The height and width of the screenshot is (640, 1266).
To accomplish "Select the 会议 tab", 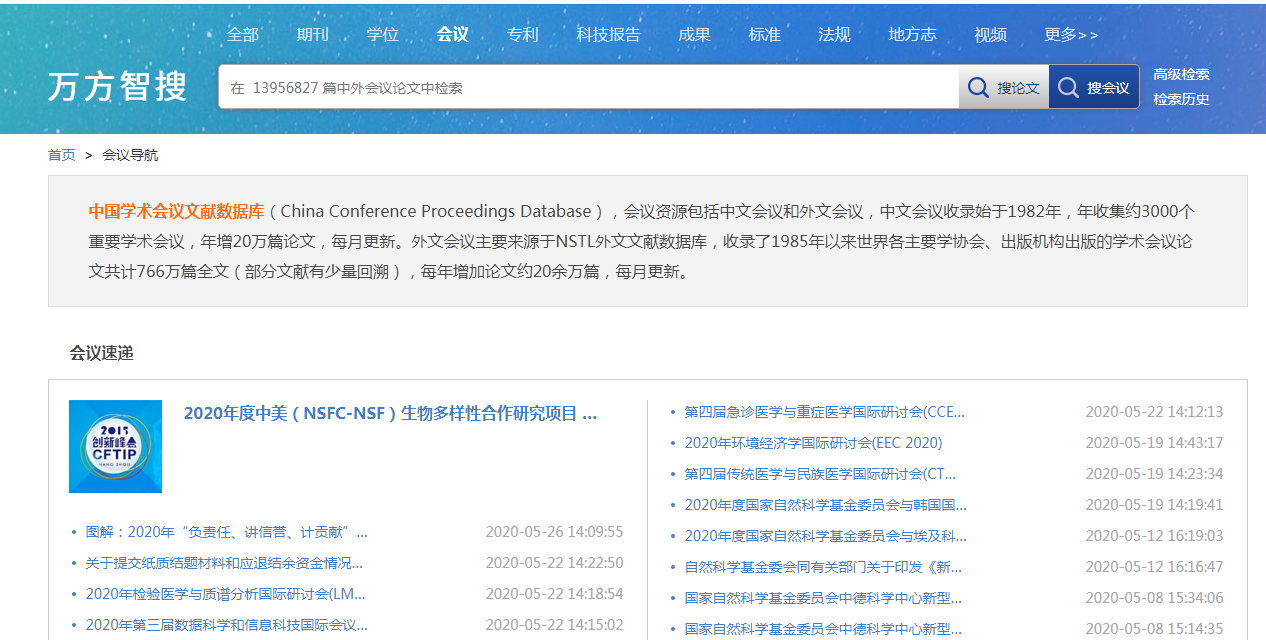I will tap(453, 34).
